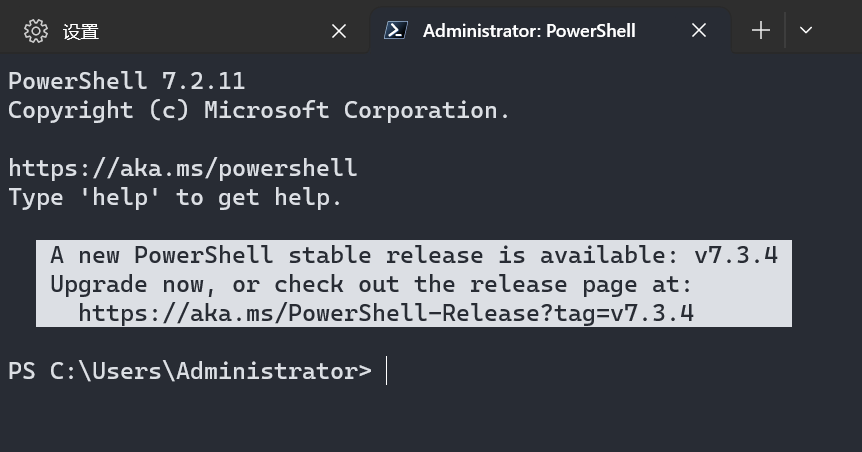
Task: Click the "Upgrade now" banner line
Action: point(370,284)
